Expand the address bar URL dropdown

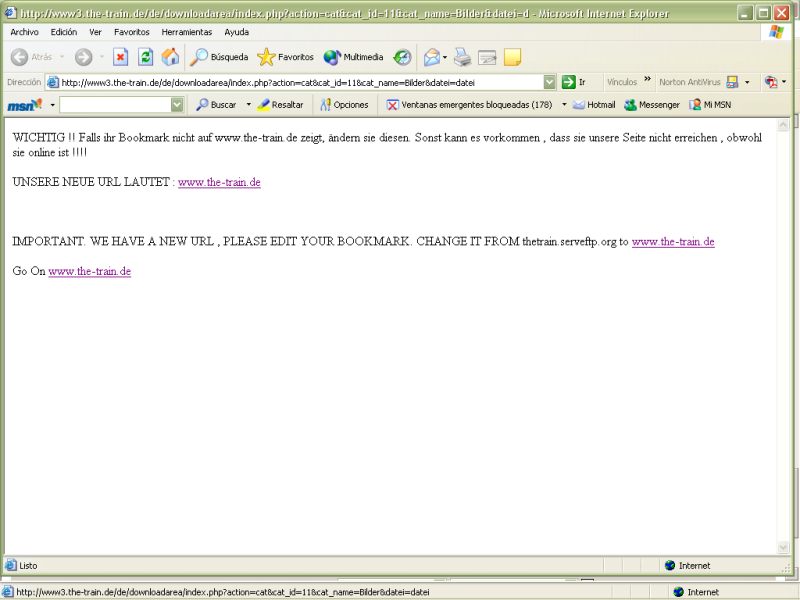click(x=549, y=82)
